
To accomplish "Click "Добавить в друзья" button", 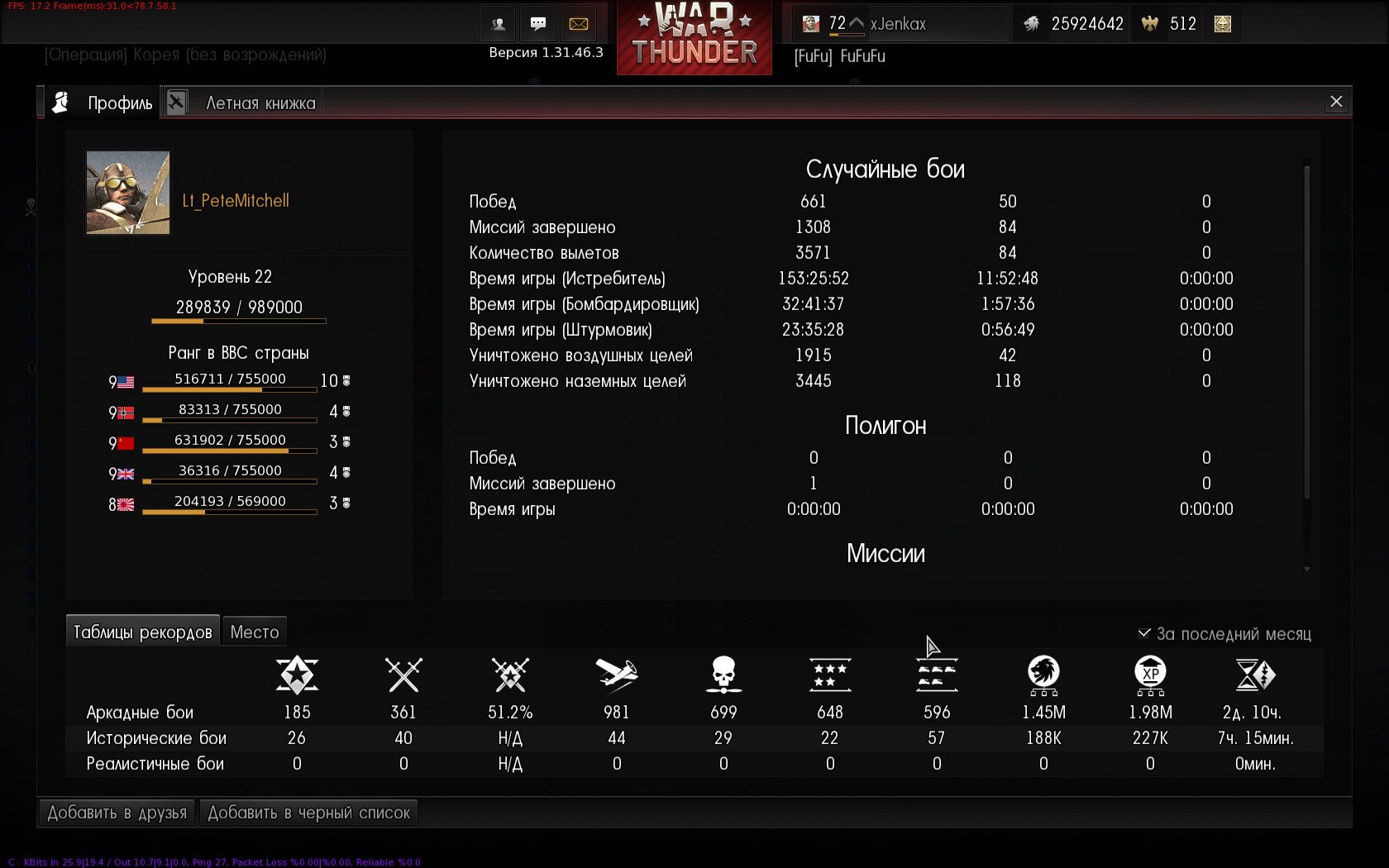I will click(x=117, y=813).
